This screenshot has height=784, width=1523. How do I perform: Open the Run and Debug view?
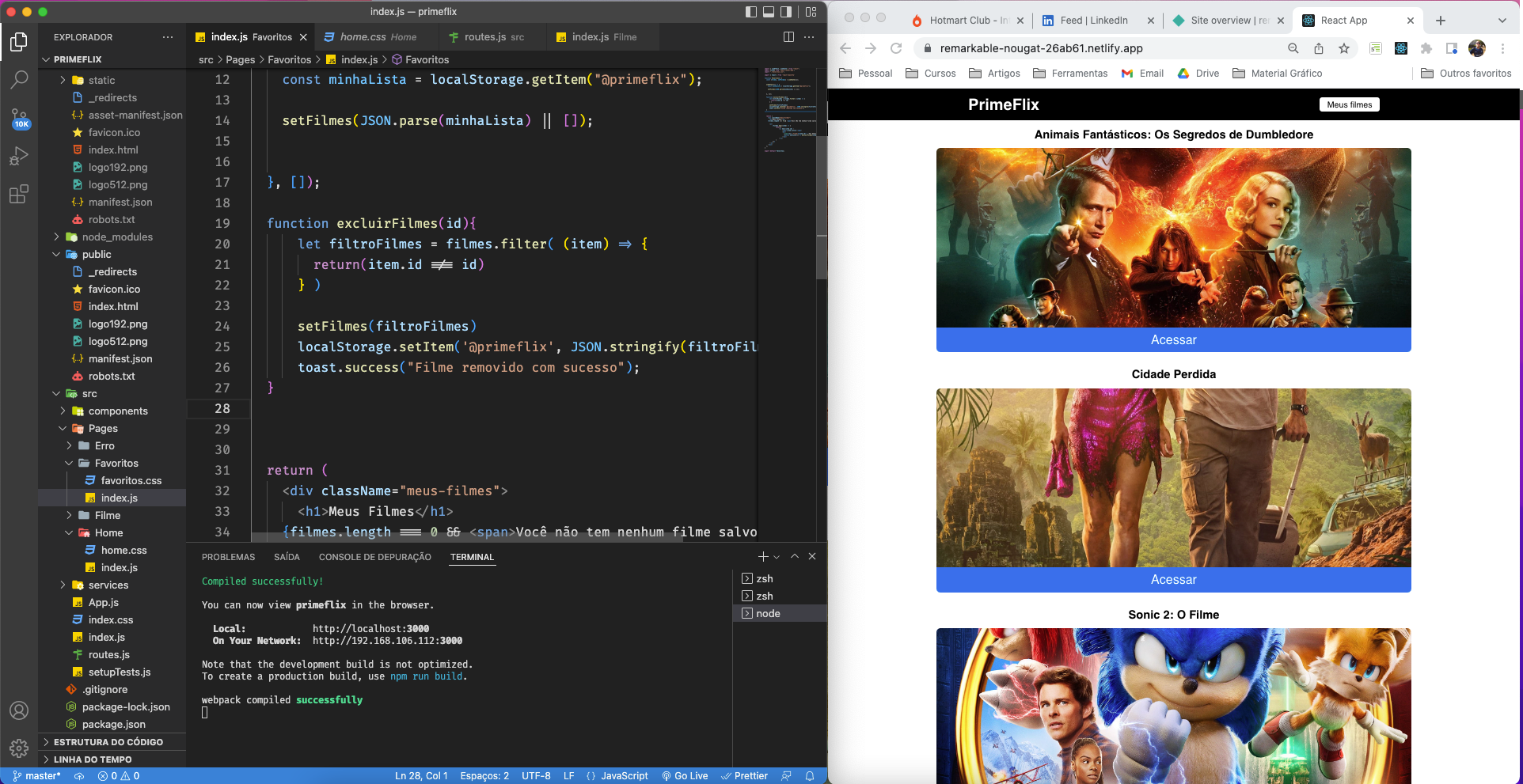point(19,156)
